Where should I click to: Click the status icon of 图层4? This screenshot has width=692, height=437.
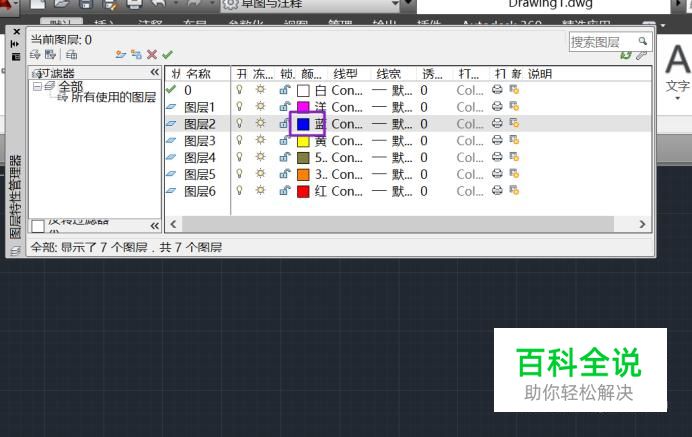pos(171,157)
